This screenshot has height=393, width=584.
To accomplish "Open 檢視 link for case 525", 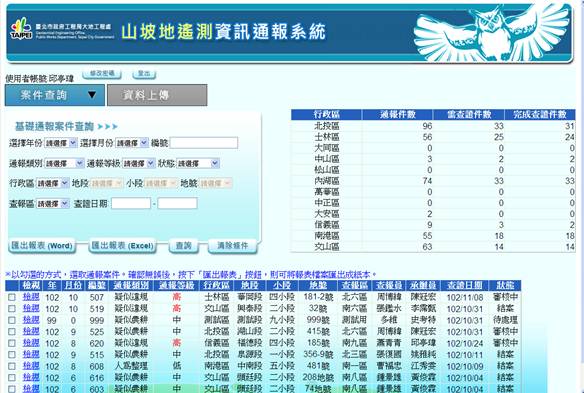I will click(31, 332).
